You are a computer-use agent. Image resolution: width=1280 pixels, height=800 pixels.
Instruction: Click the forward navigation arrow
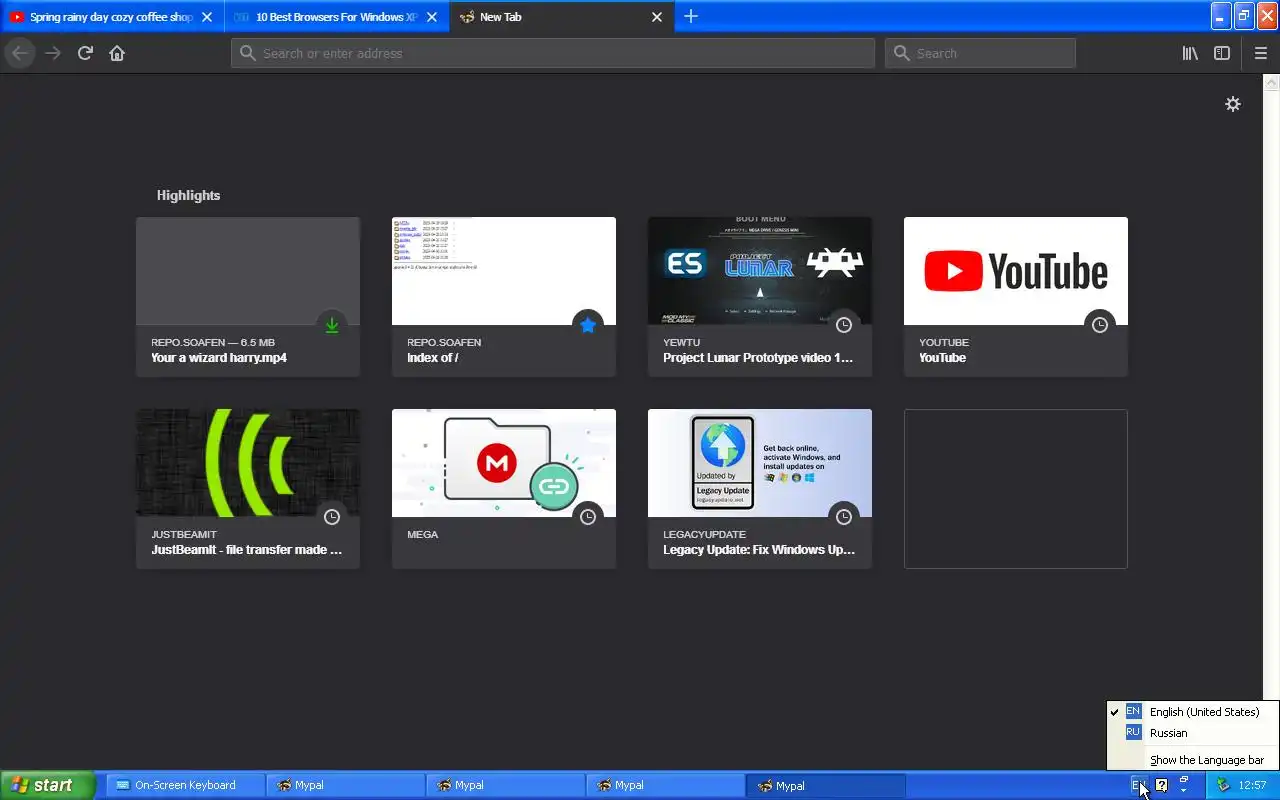coord(53,53)
